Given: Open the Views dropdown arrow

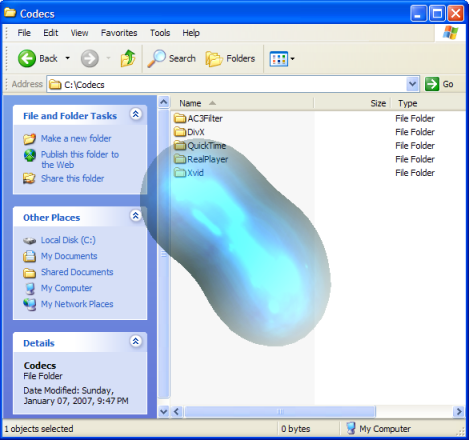Looking at the screenshot, I should [x=292, y=59].
